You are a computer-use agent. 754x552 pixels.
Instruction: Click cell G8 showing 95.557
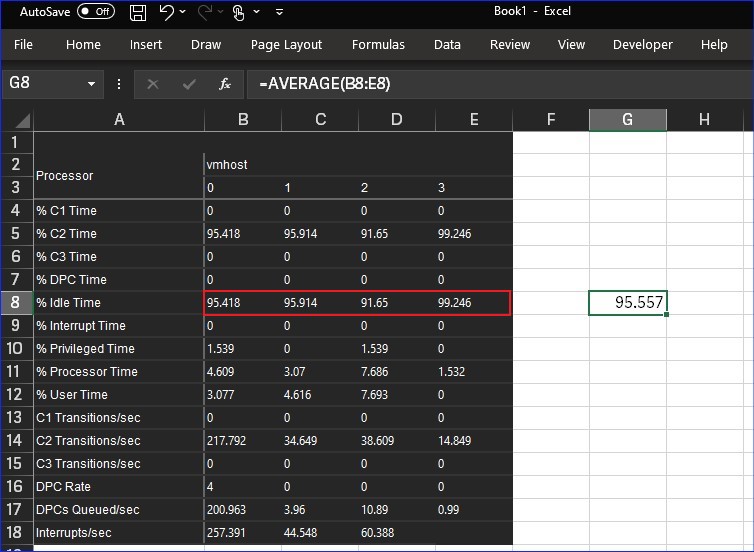coord(628,302)
